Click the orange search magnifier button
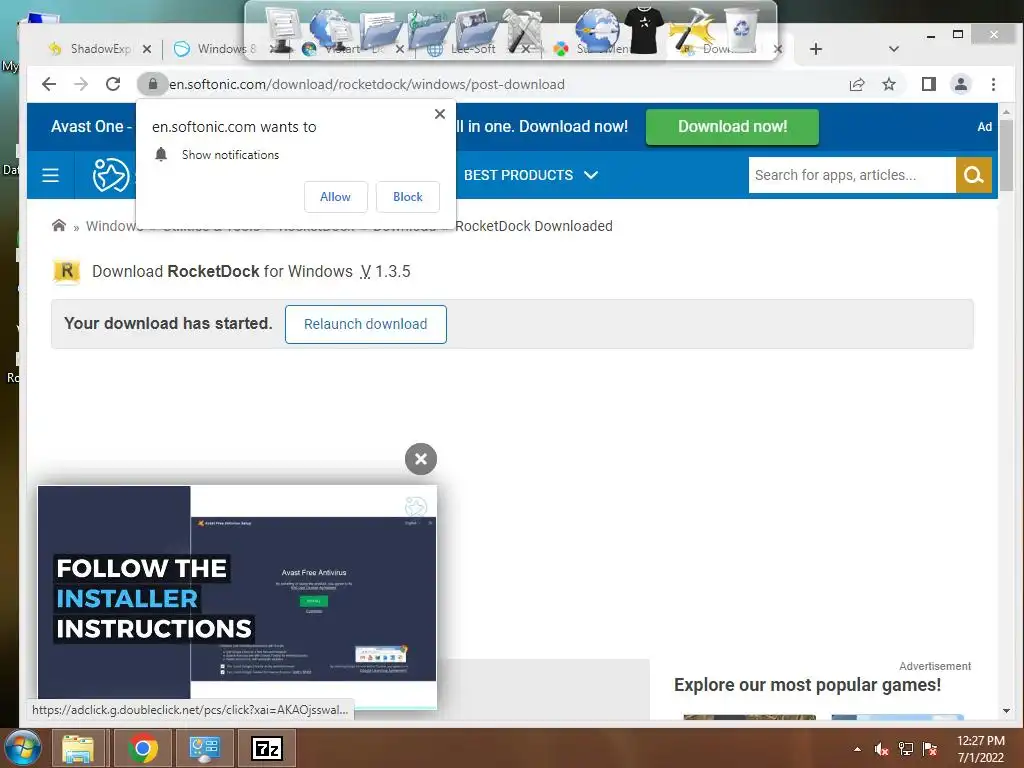Image resolution: width=1024 pixels, height=768 pixels. click(x=974, y=175)
